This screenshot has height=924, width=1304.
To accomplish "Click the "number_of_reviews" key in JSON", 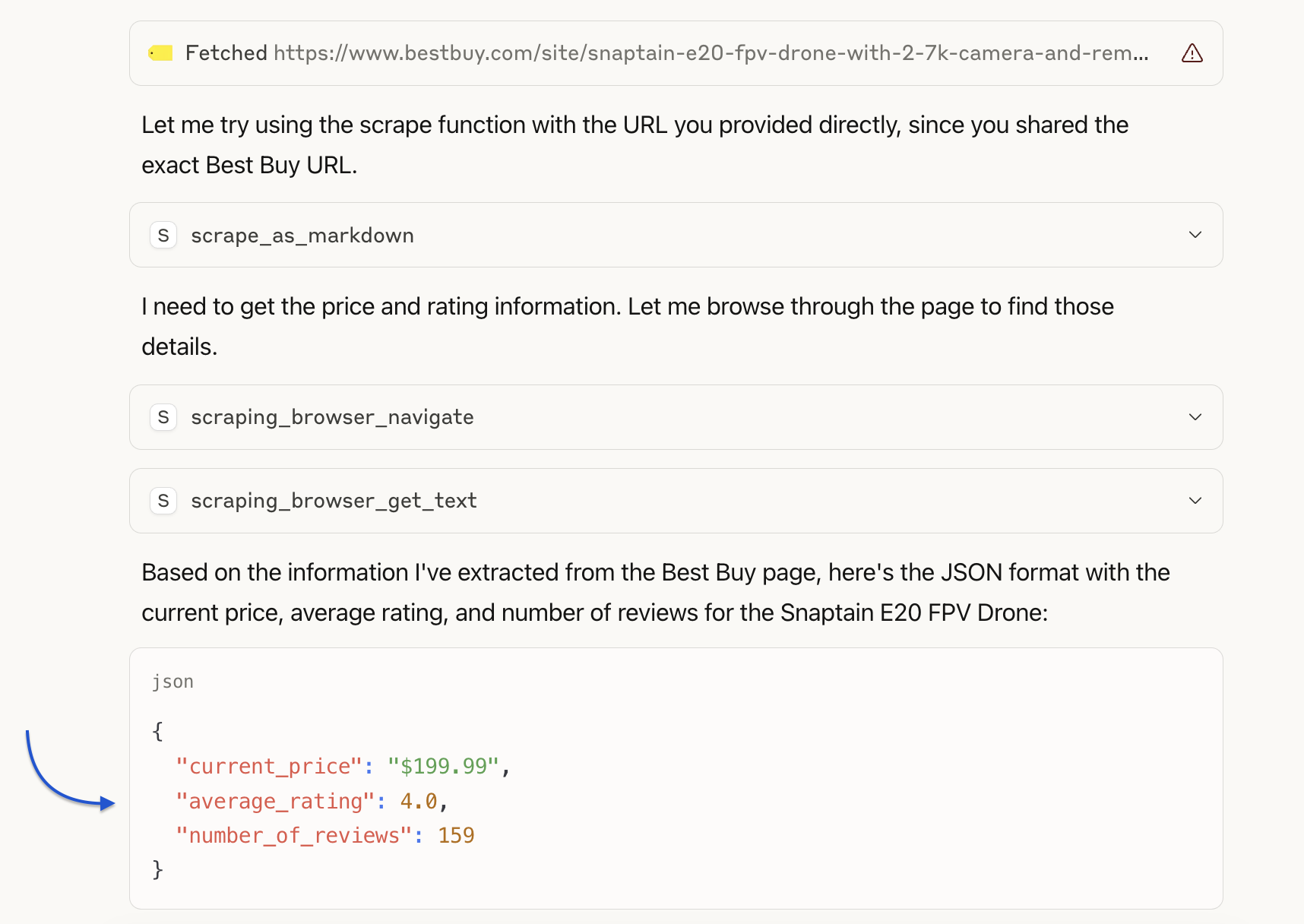I will tap(294, 835).
